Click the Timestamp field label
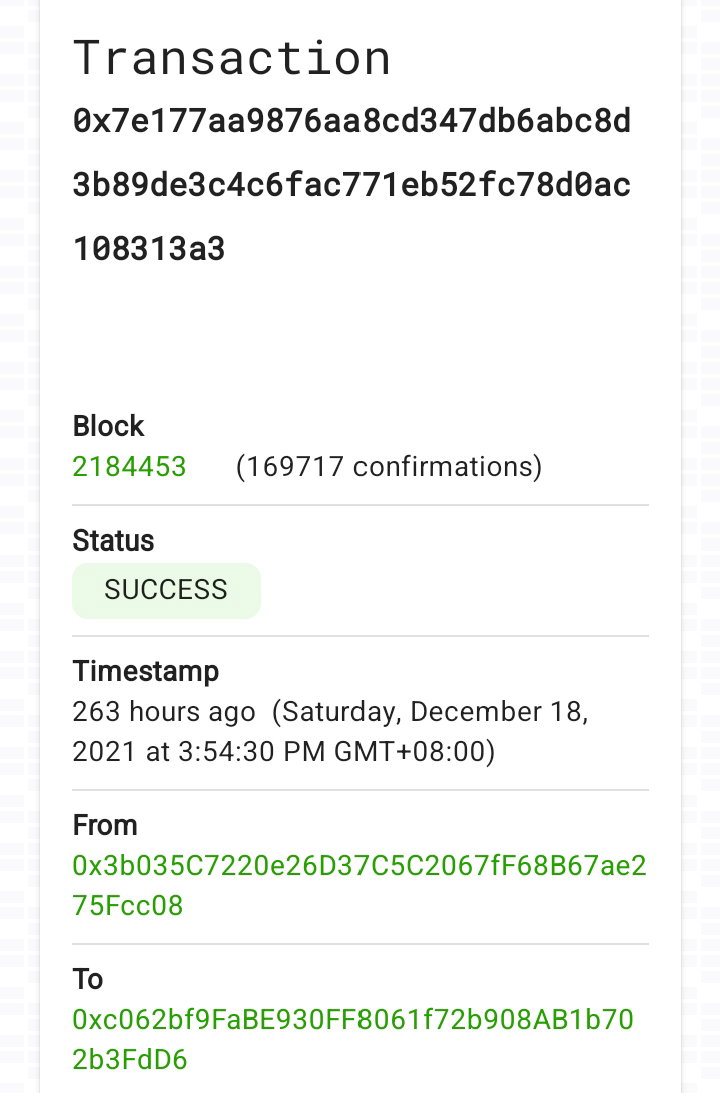The width and height of the screenshot is (720, 1093). [146, 671]
